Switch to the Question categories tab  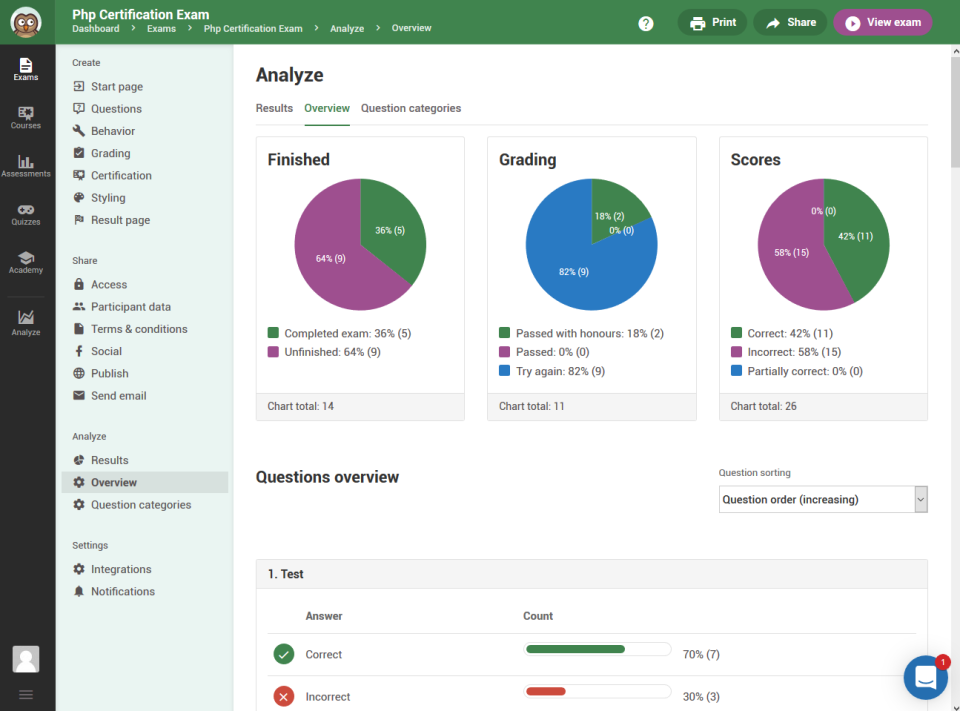411,108
